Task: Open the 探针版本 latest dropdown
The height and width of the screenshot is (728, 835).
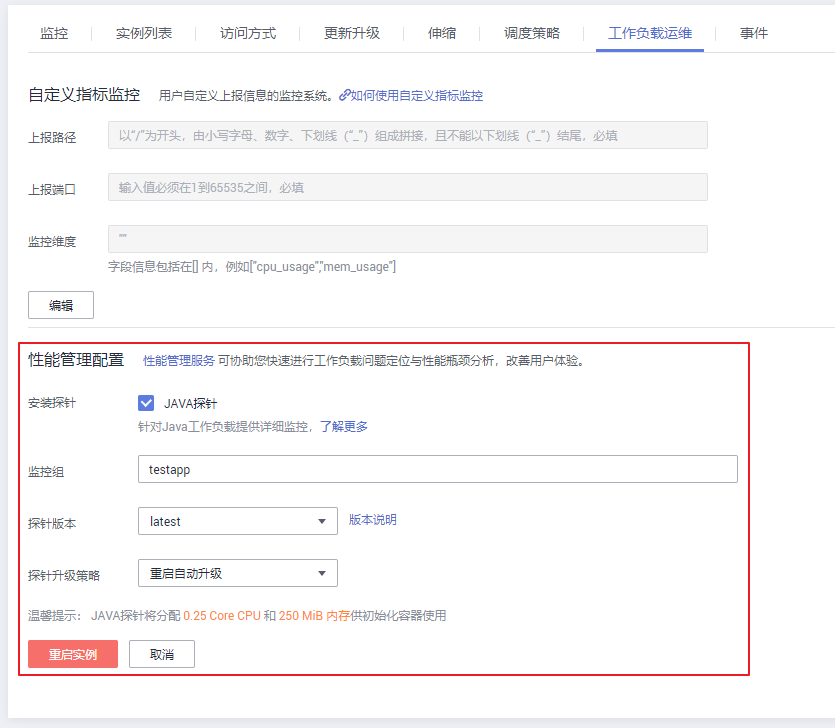Action: 237,521
